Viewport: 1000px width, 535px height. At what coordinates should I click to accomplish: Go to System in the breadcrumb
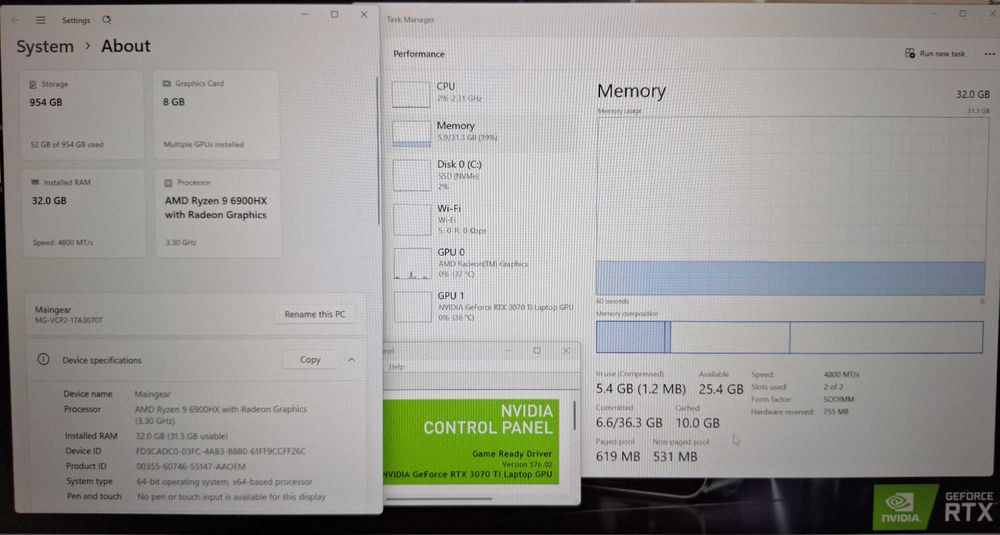point(45,47)
